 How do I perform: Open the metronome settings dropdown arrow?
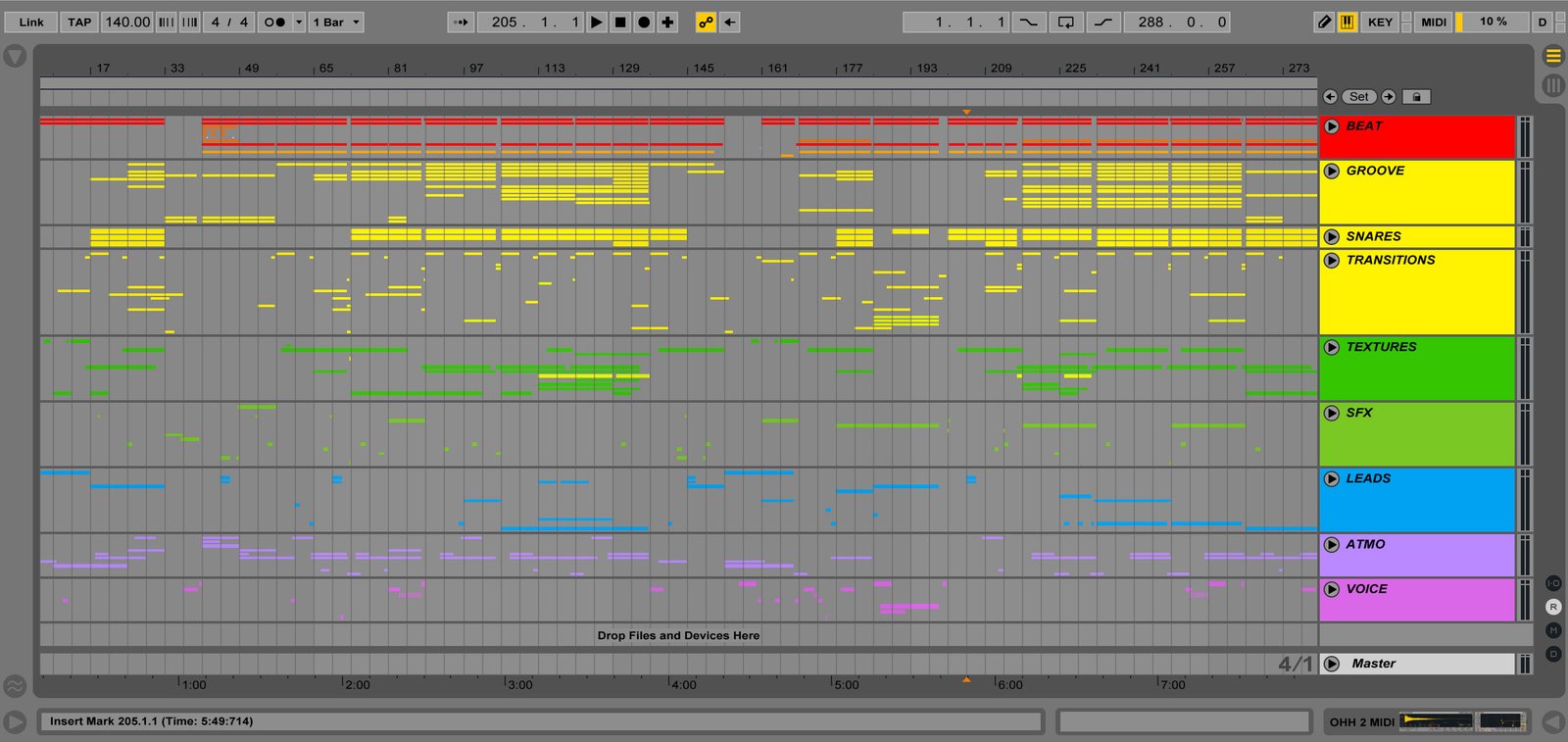[x=299, y=22]
